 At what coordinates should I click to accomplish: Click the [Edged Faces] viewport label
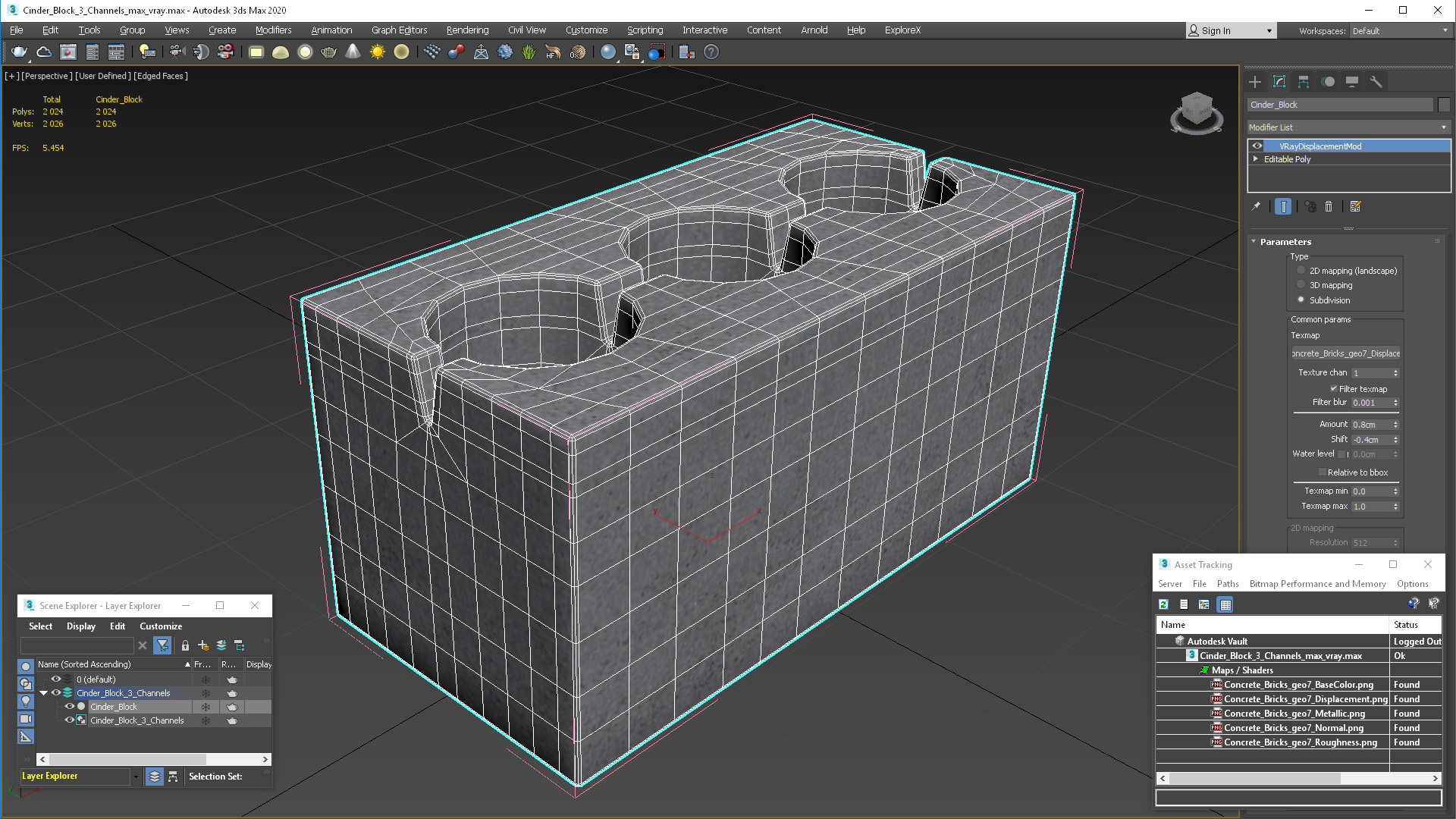pyautogui.click(x=161, y=76)
